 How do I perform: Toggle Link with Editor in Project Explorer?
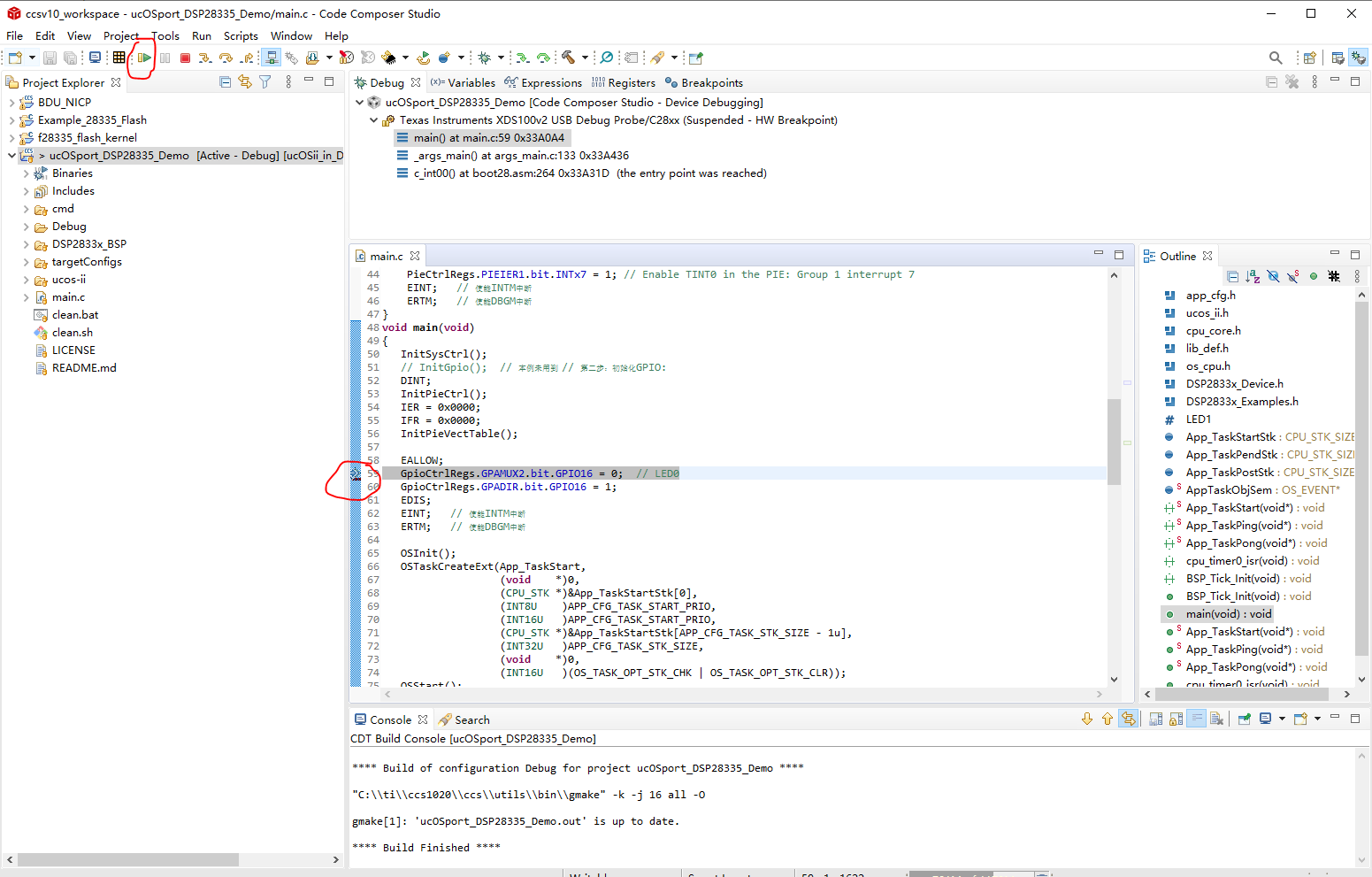[245, 82]
